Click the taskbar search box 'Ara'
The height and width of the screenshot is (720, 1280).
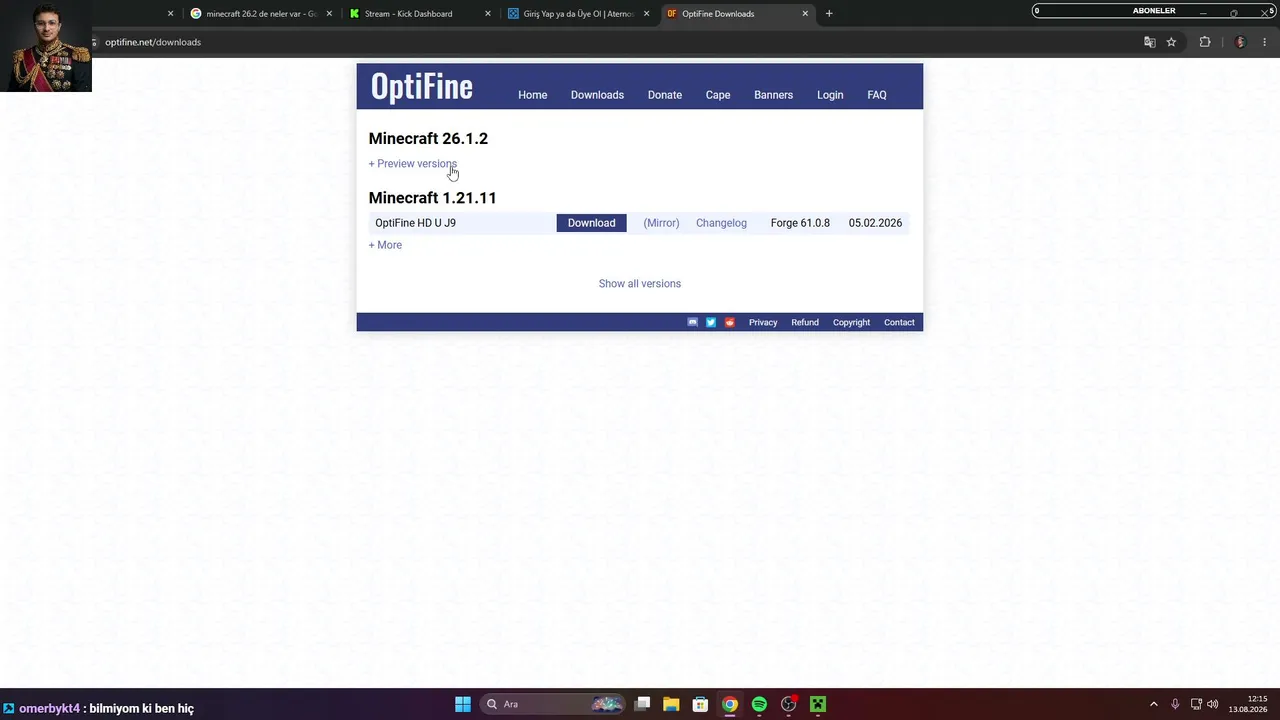point(550,704)
